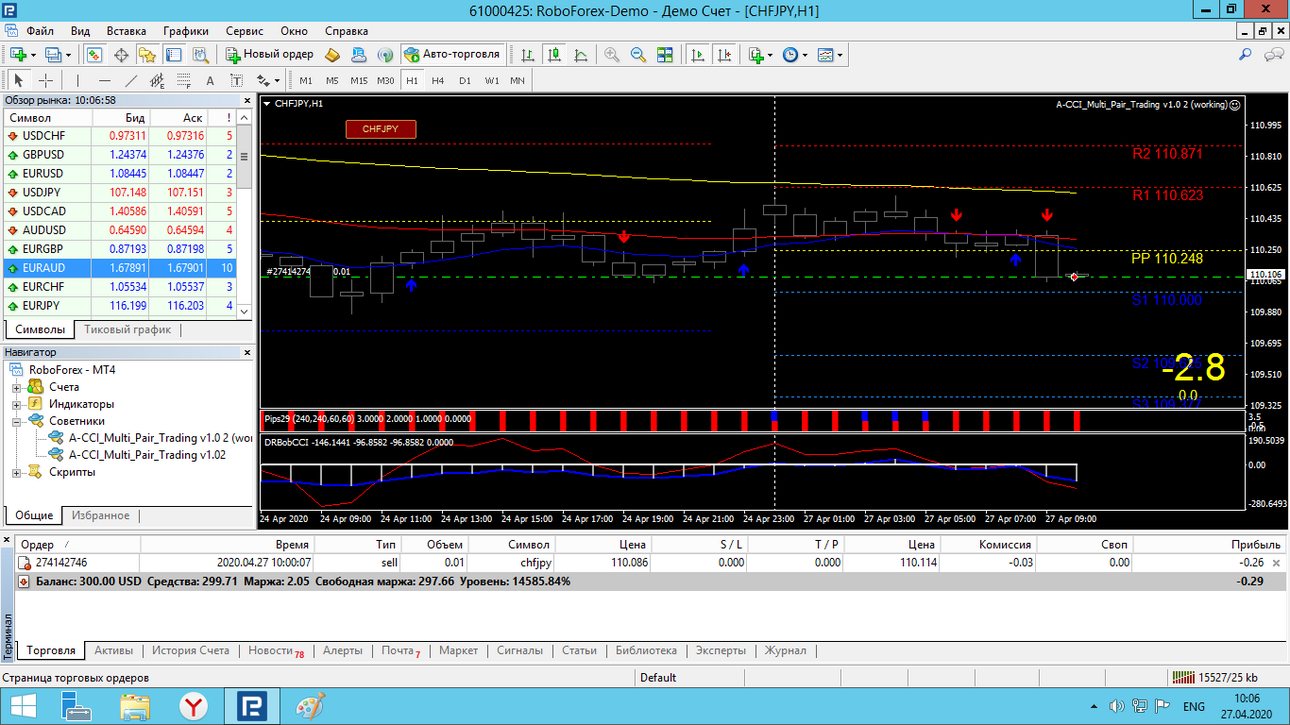The width and height of the screenshot is (1290, 725).
Task: Switch chart to bar chart type
Action: pyautogui.click(x=528, y=54)
